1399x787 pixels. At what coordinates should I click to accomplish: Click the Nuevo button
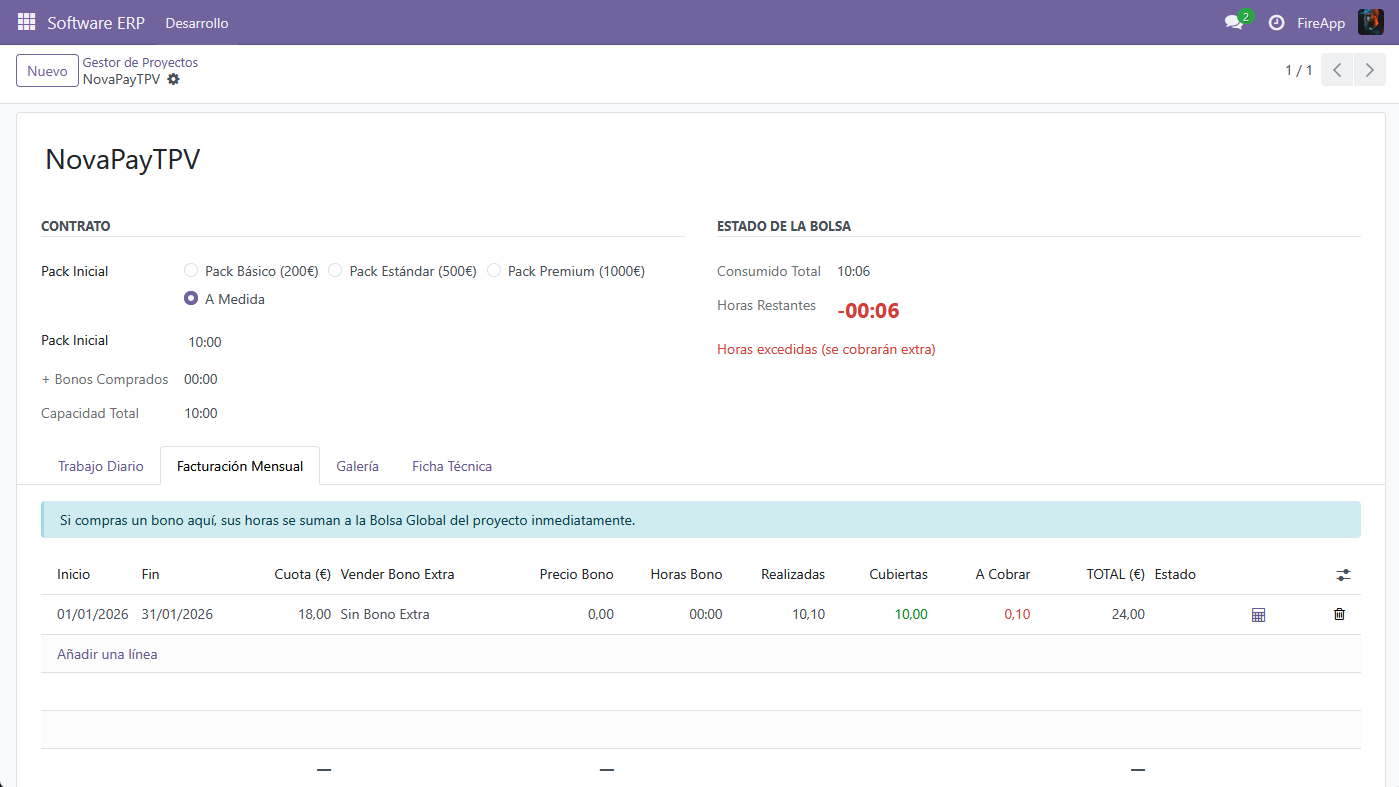coord(47,71)
